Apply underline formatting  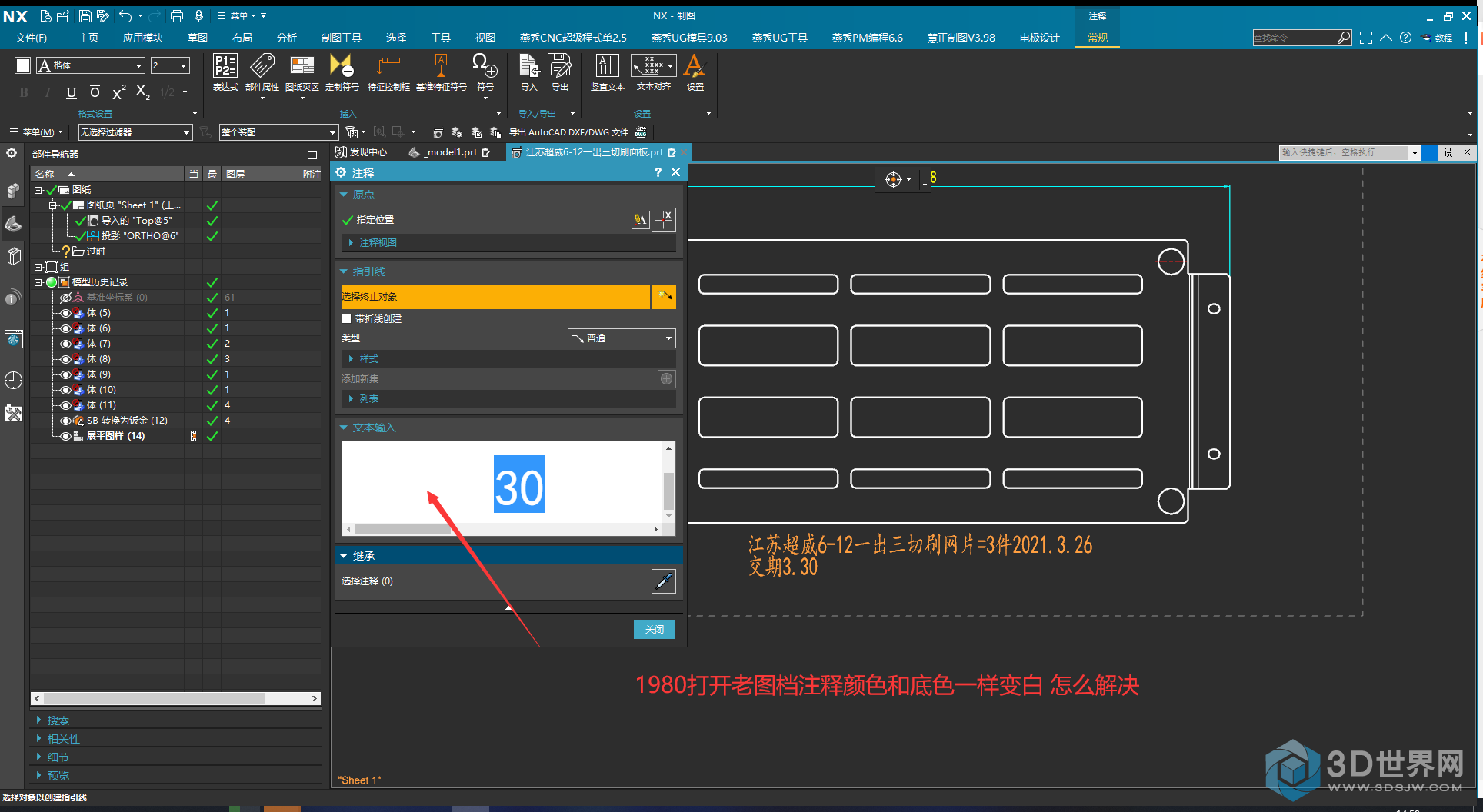pyautogui.click(x=72, y=92)
